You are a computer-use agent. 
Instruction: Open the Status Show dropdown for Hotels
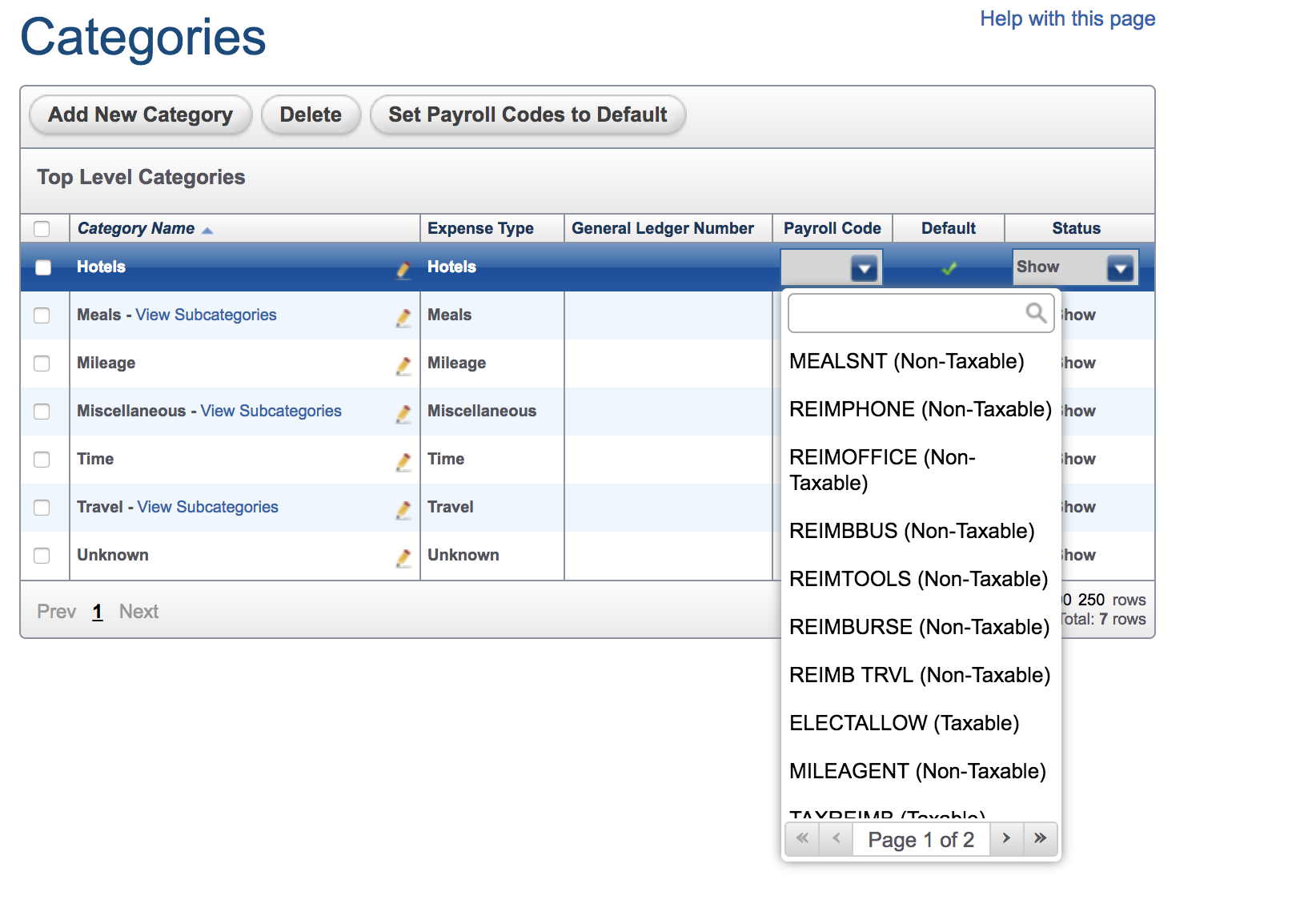click(1075, 267)
